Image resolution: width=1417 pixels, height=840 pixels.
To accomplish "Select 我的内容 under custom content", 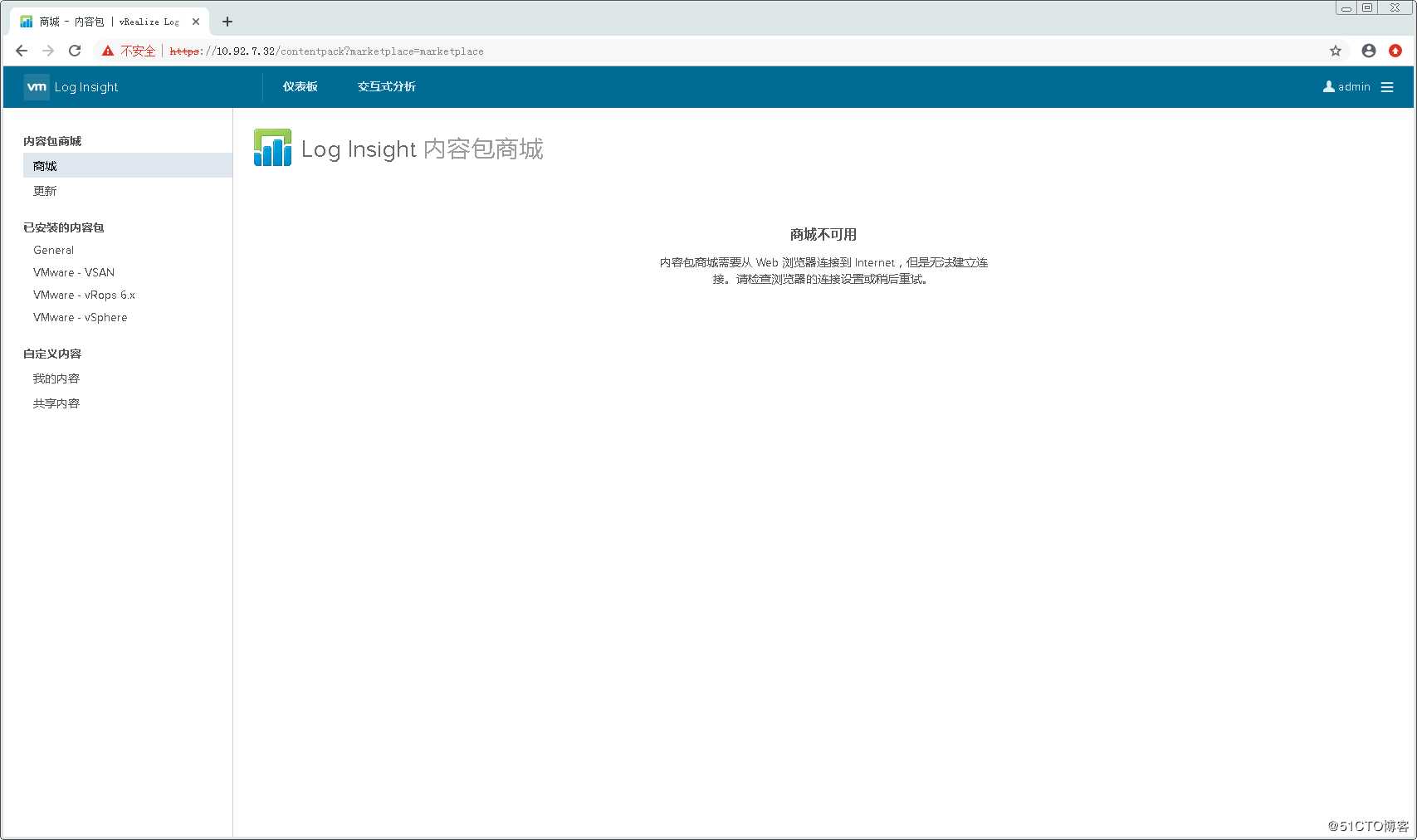I will click(x=56, y=378).
